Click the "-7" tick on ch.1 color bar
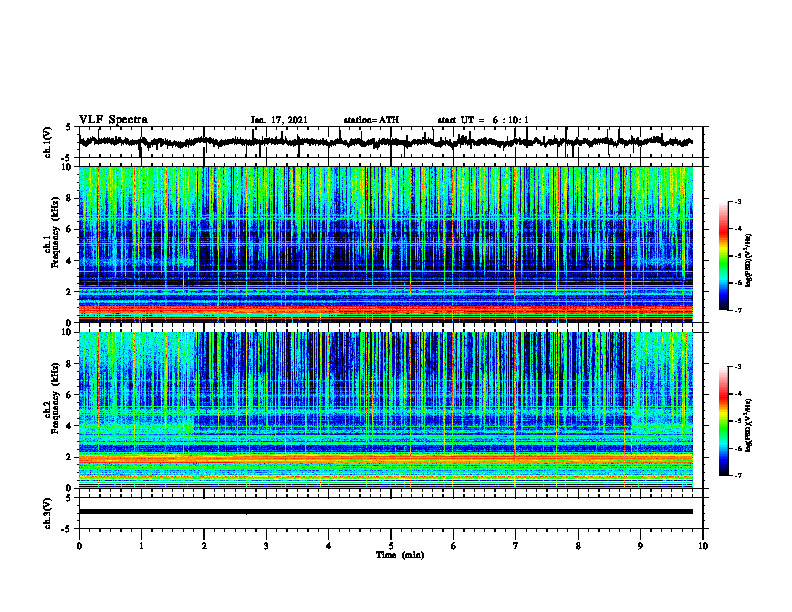The image size is (792, 612). tap(738, 310)
